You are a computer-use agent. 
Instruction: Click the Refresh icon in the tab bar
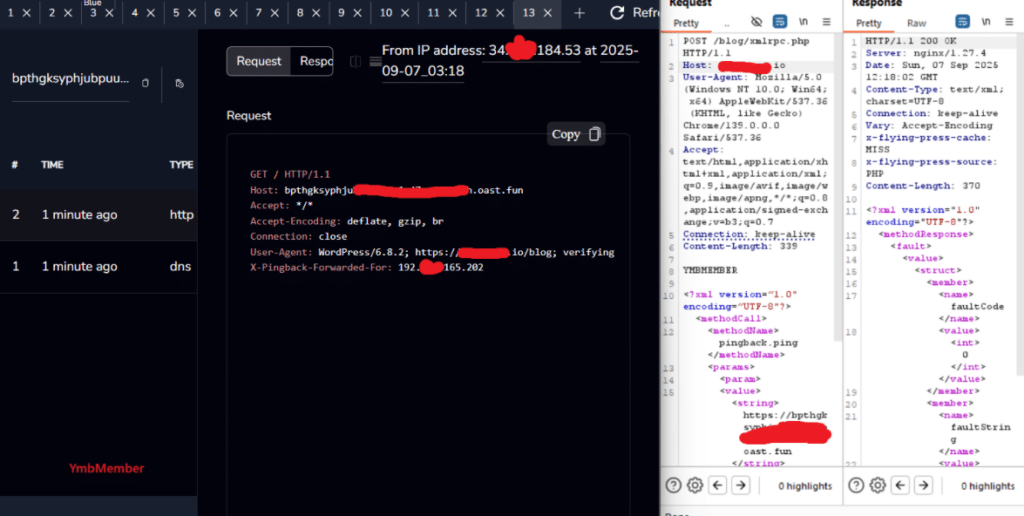tap(617, 13)
